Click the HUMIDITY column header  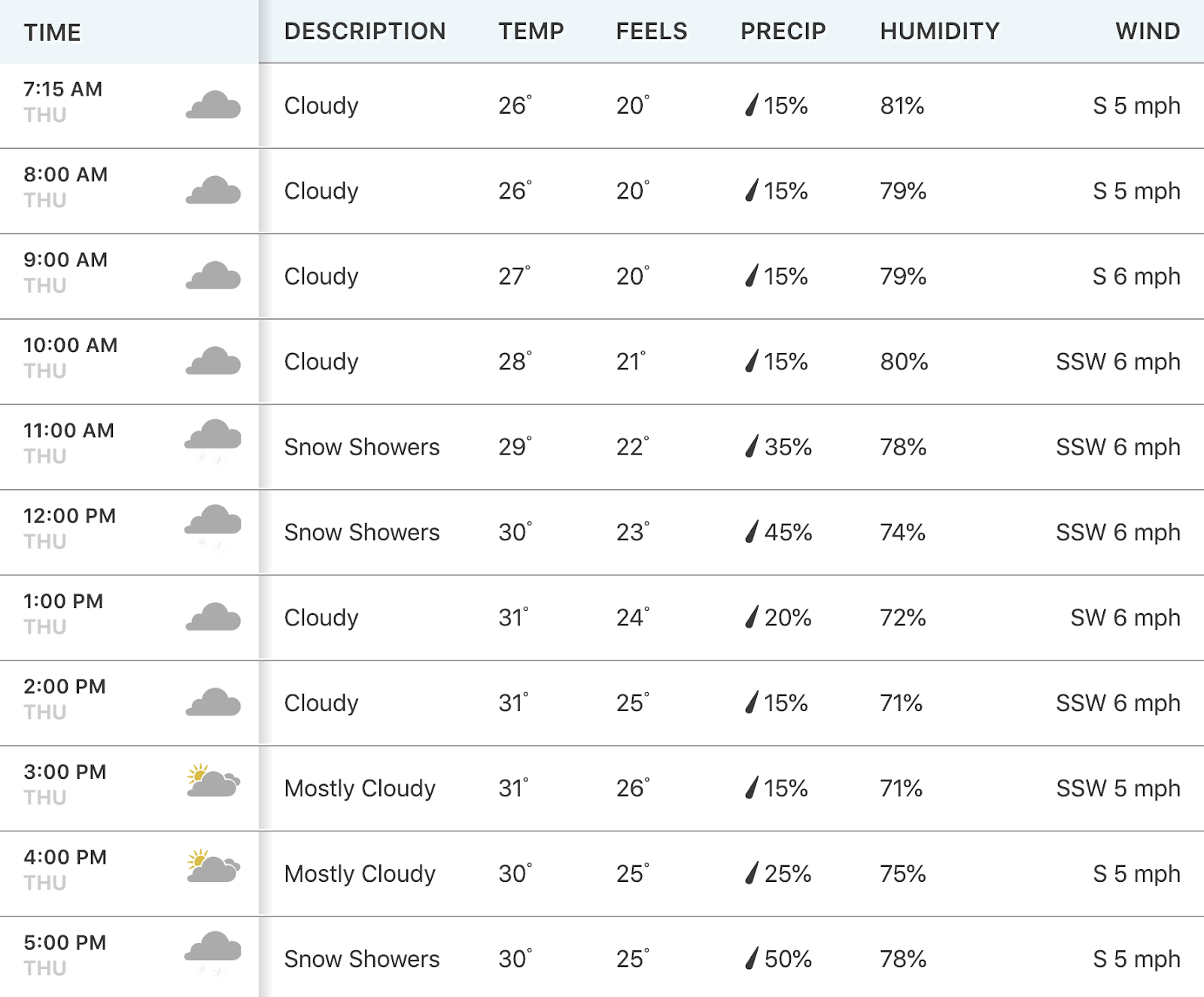pyautogui.click(x=940, y=31)
